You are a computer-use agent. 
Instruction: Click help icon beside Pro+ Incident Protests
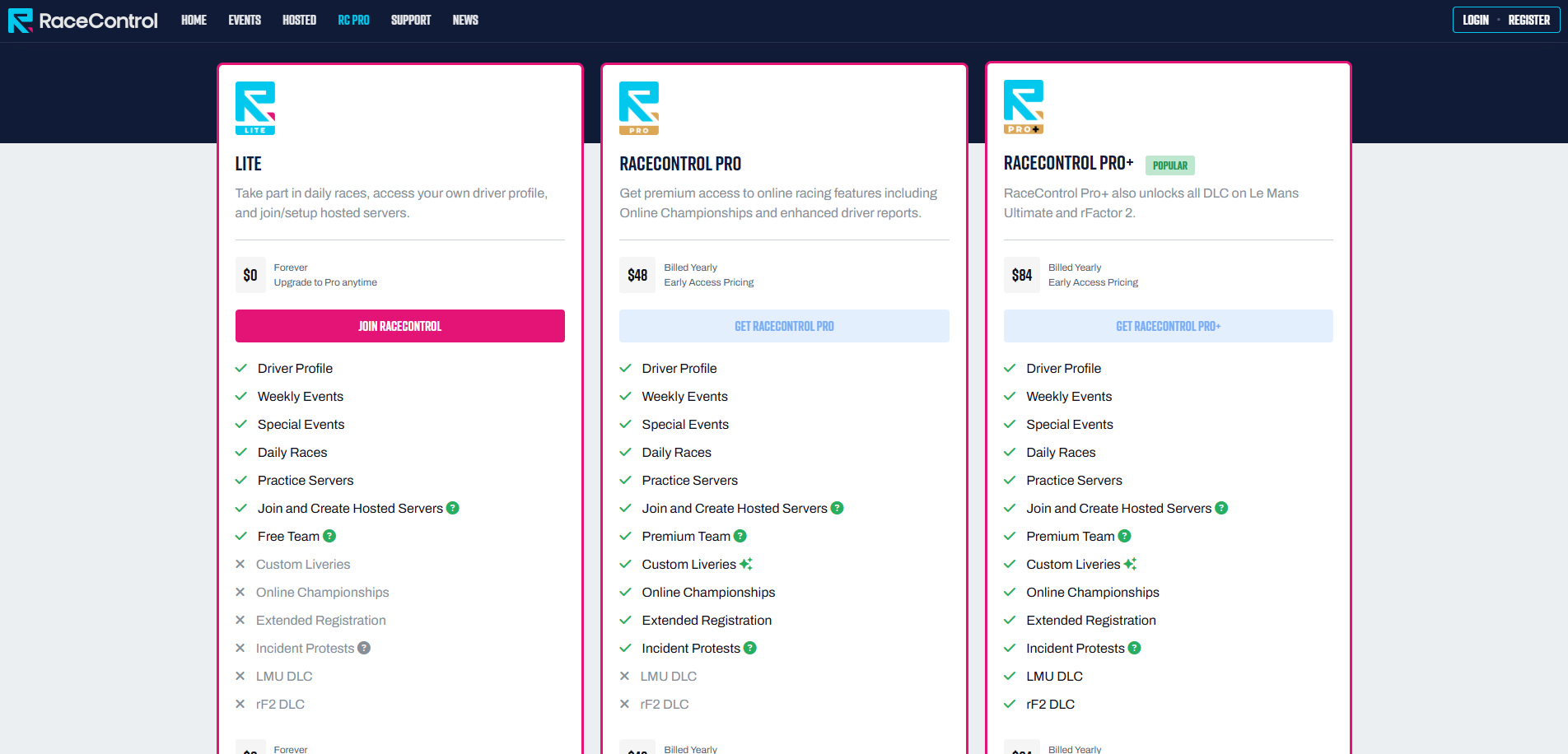(1135, 649)
